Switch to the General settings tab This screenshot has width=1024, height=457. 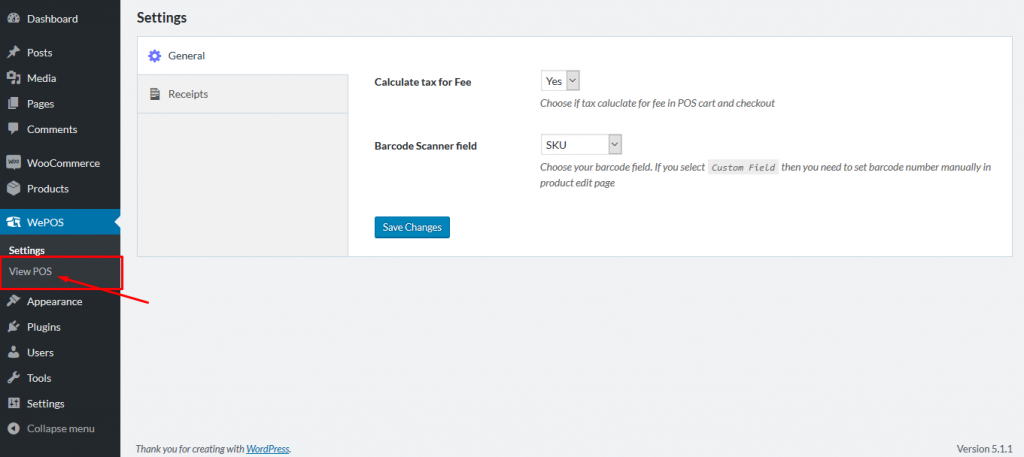coord(242,56)
